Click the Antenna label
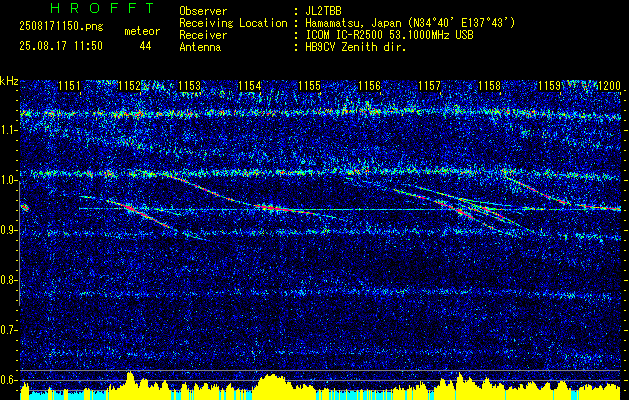The image size is (629, 400). click(200, 47)
